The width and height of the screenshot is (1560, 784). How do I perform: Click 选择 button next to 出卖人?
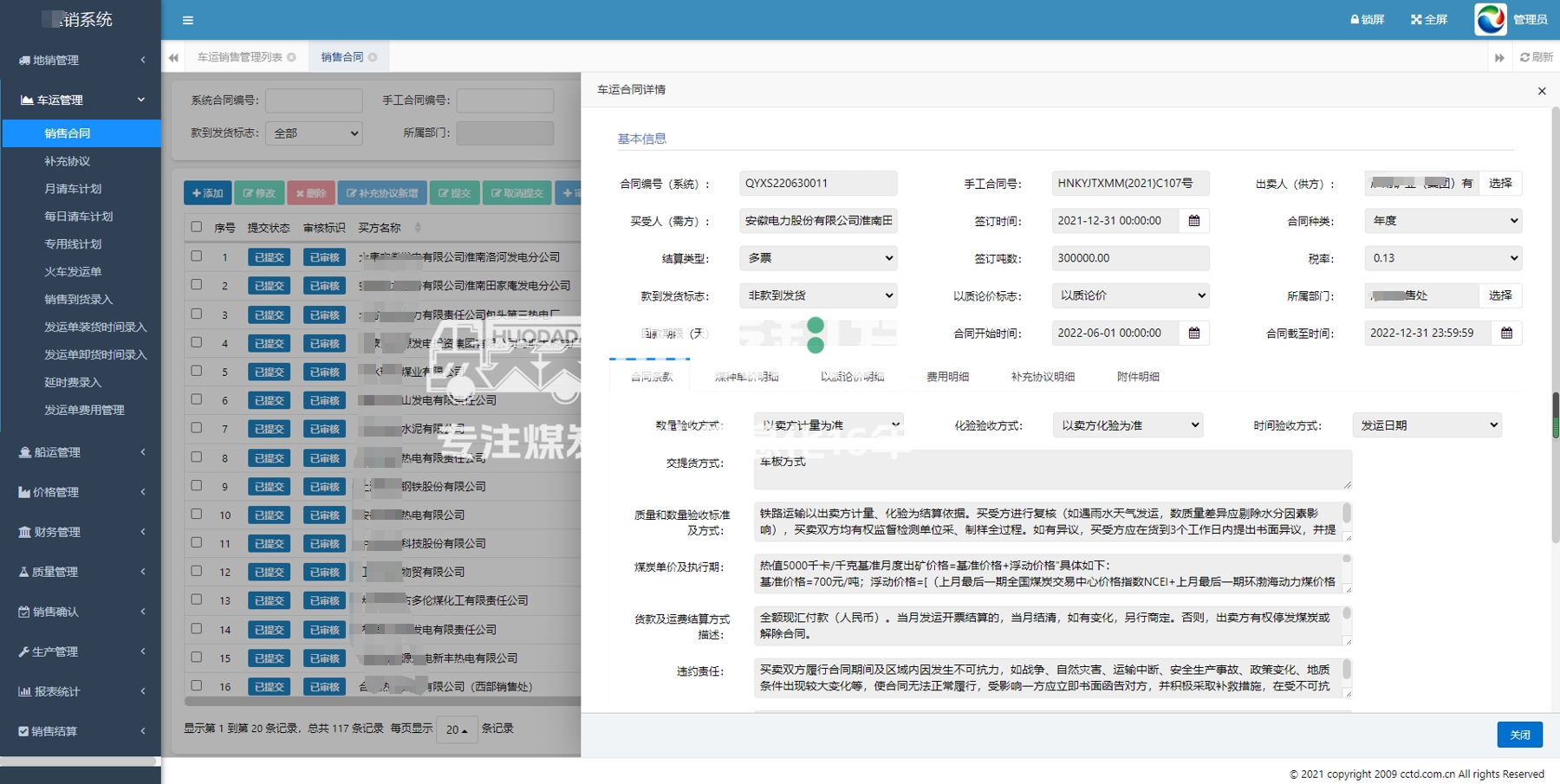pos(1499,184)
